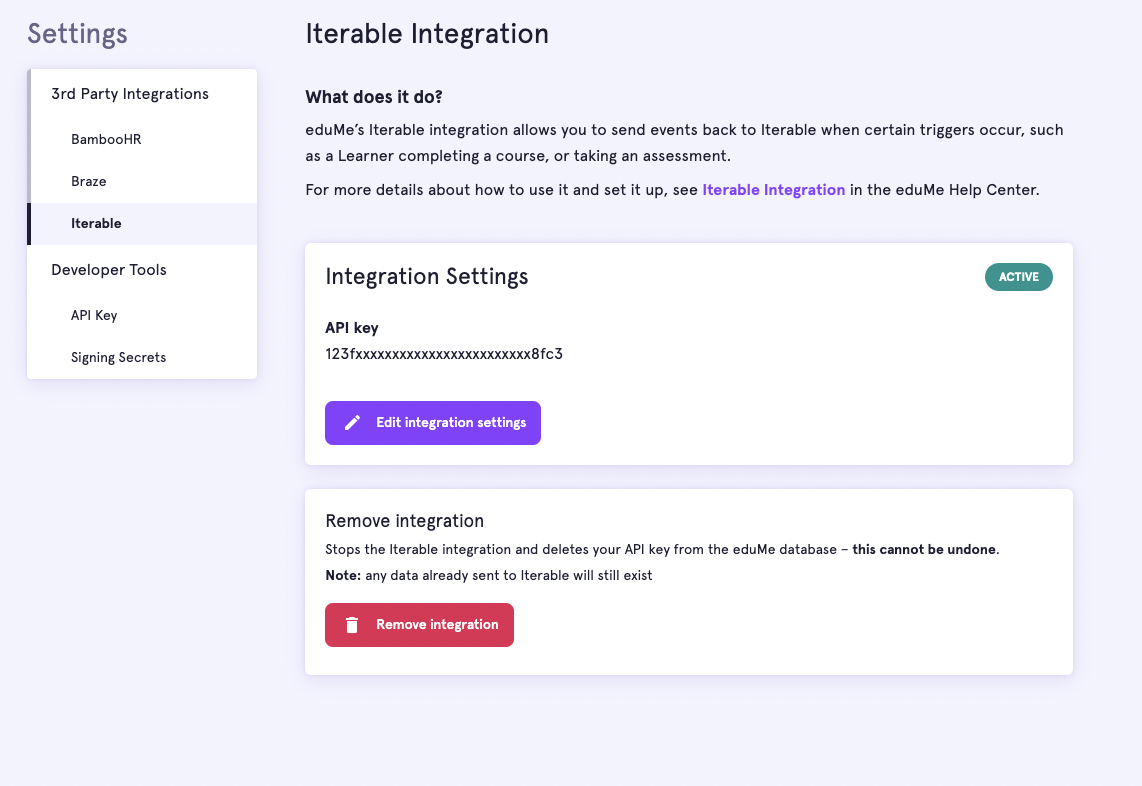Open the Iterable Integration help link
This screenshot has width=1142, height=786.
tap(773, 189)
